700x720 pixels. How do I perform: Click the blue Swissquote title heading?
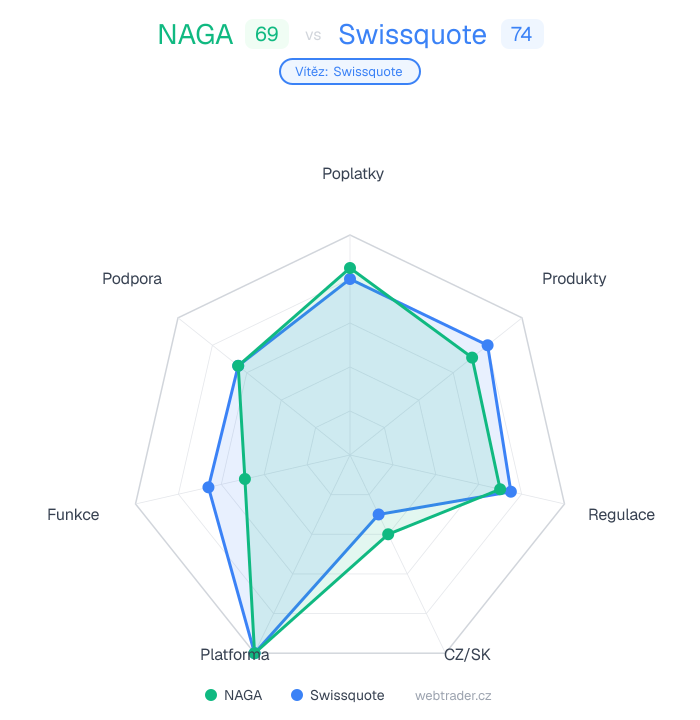point(412,34)
